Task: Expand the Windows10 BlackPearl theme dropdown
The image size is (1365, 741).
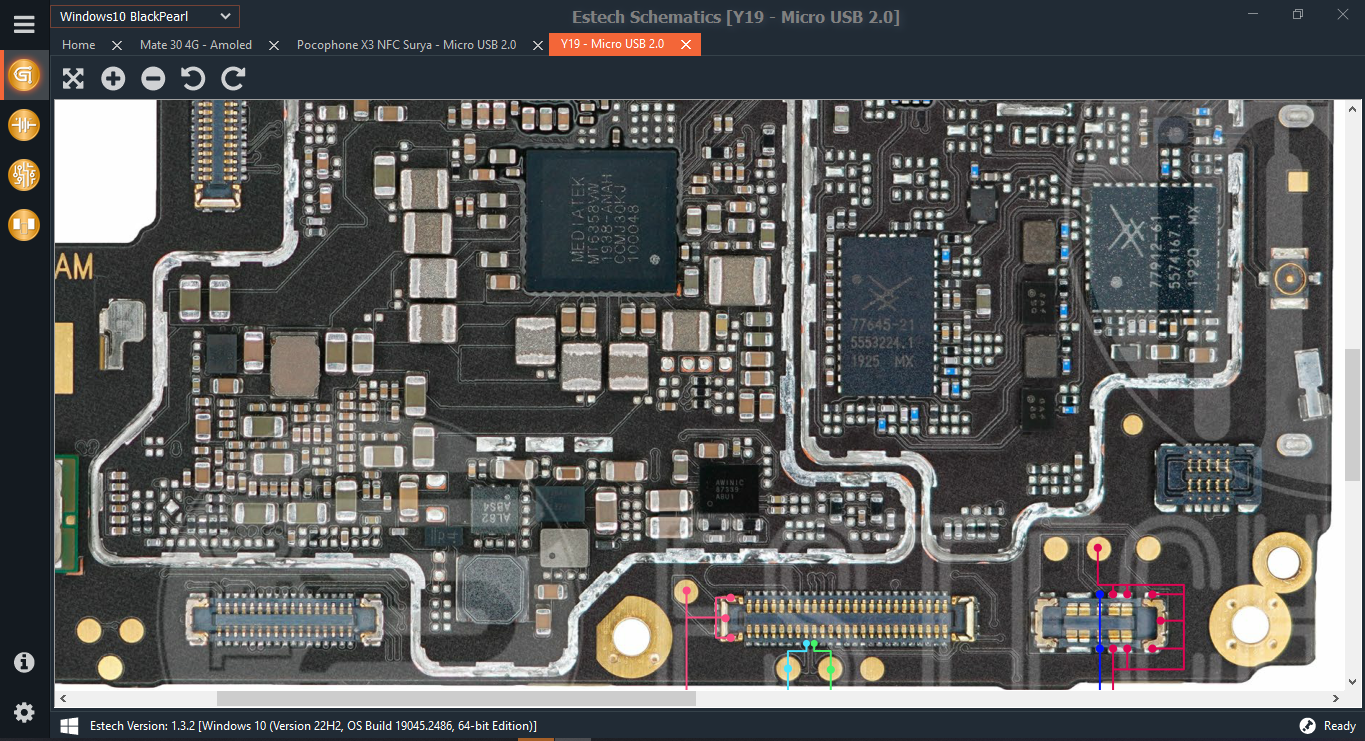Action: [145, 16]
